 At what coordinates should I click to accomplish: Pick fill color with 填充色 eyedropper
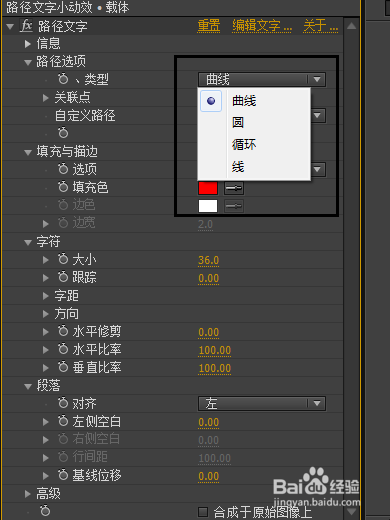click(x=234, y=188)
